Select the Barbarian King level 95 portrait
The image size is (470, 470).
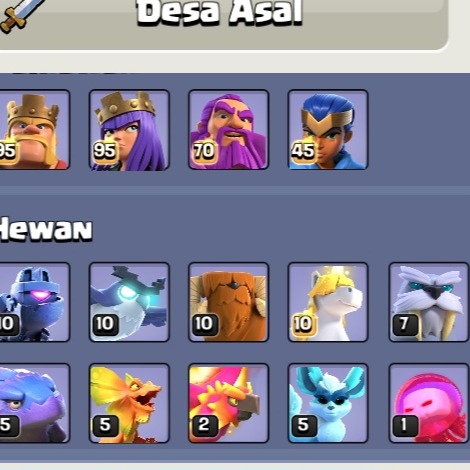pos(34,130)
